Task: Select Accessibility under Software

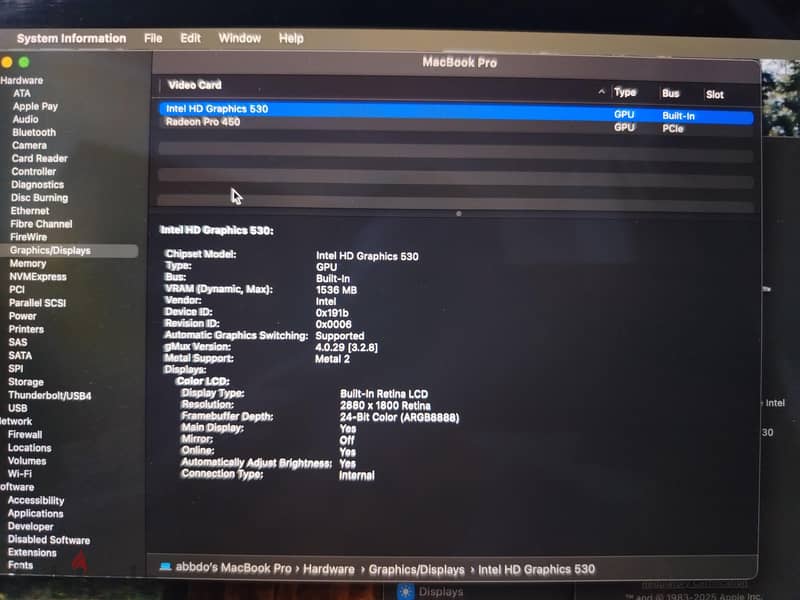Action: (36, 501)
